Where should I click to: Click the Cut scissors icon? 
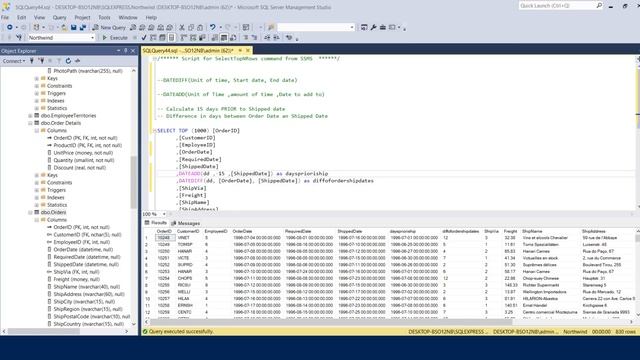[x=182, y=27]
